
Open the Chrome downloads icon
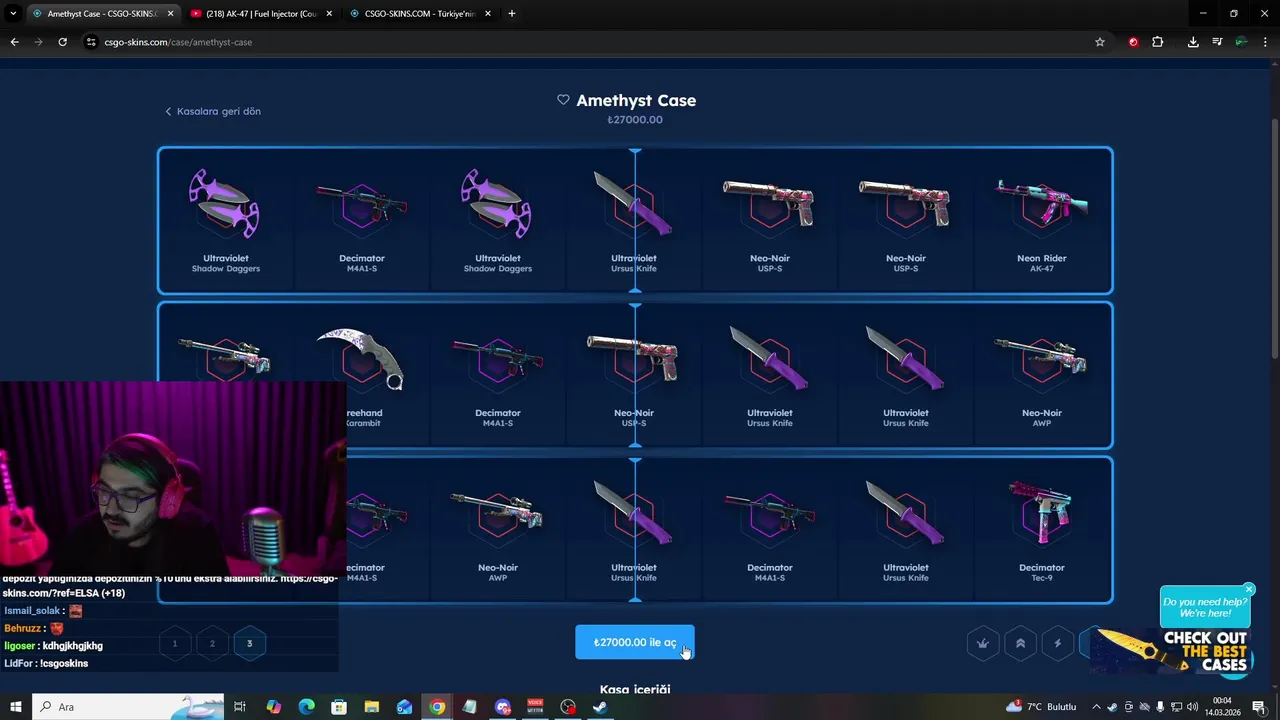1193,42
